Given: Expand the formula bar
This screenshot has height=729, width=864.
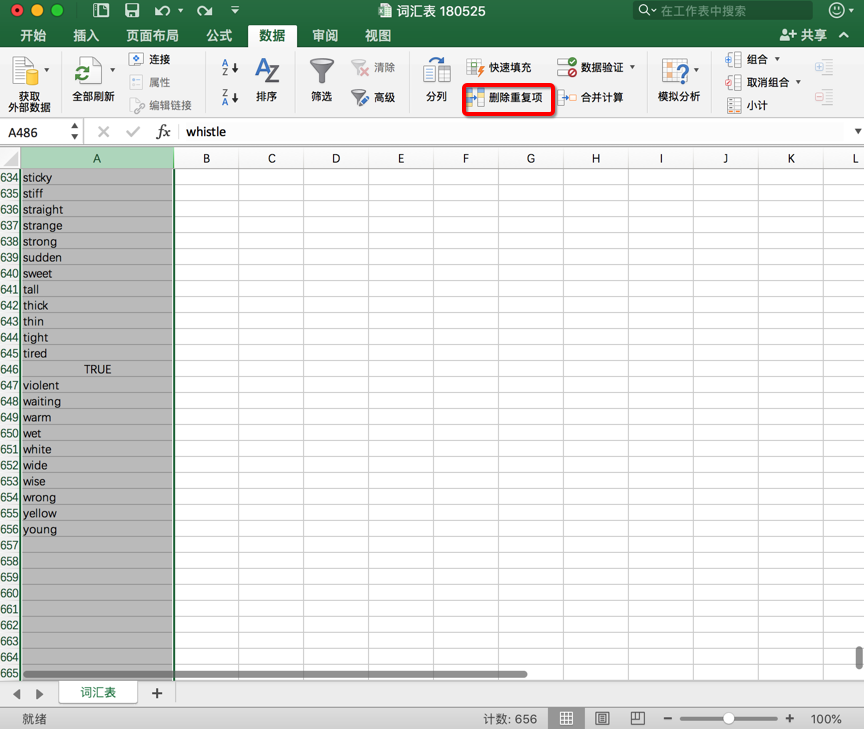Looking at the screenshot, I should pyautogui.click(x=857, y=131).
